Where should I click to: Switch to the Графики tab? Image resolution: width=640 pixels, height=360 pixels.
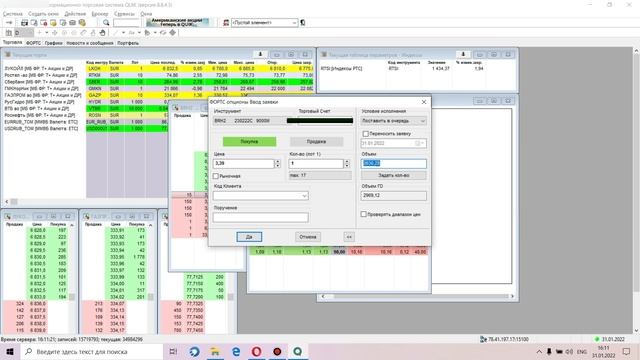pos(53,43)
